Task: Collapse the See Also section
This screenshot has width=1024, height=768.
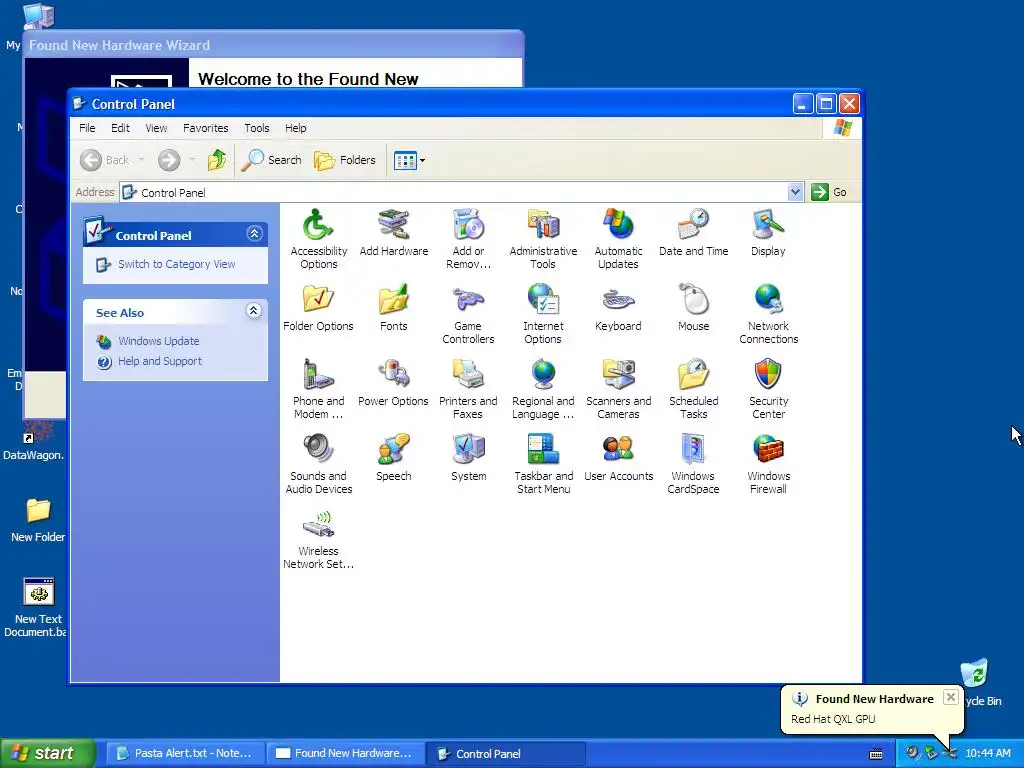Action: pos(254,311)
